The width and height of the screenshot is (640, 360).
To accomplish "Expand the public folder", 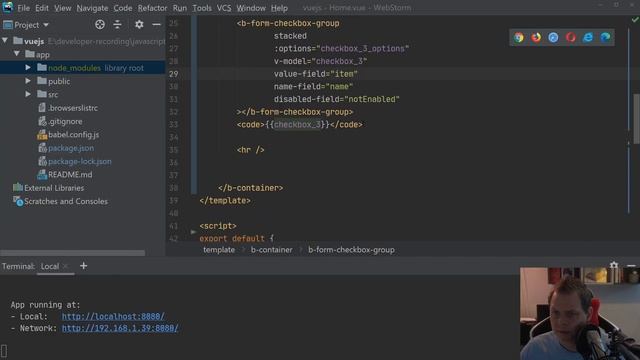I will pos(28,81).
